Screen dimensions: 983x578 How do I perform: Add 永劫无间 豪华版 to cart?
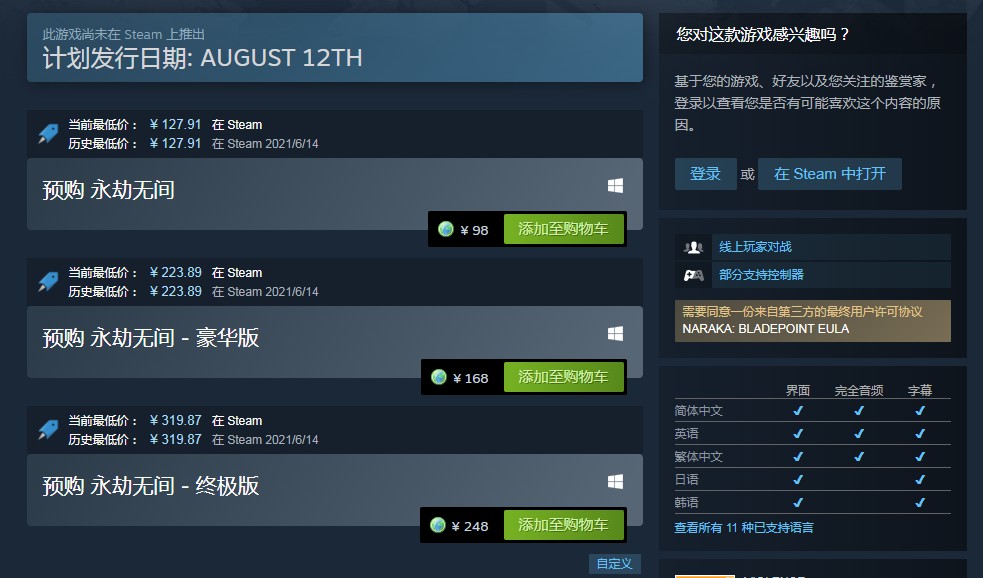[x=564, y=377]
